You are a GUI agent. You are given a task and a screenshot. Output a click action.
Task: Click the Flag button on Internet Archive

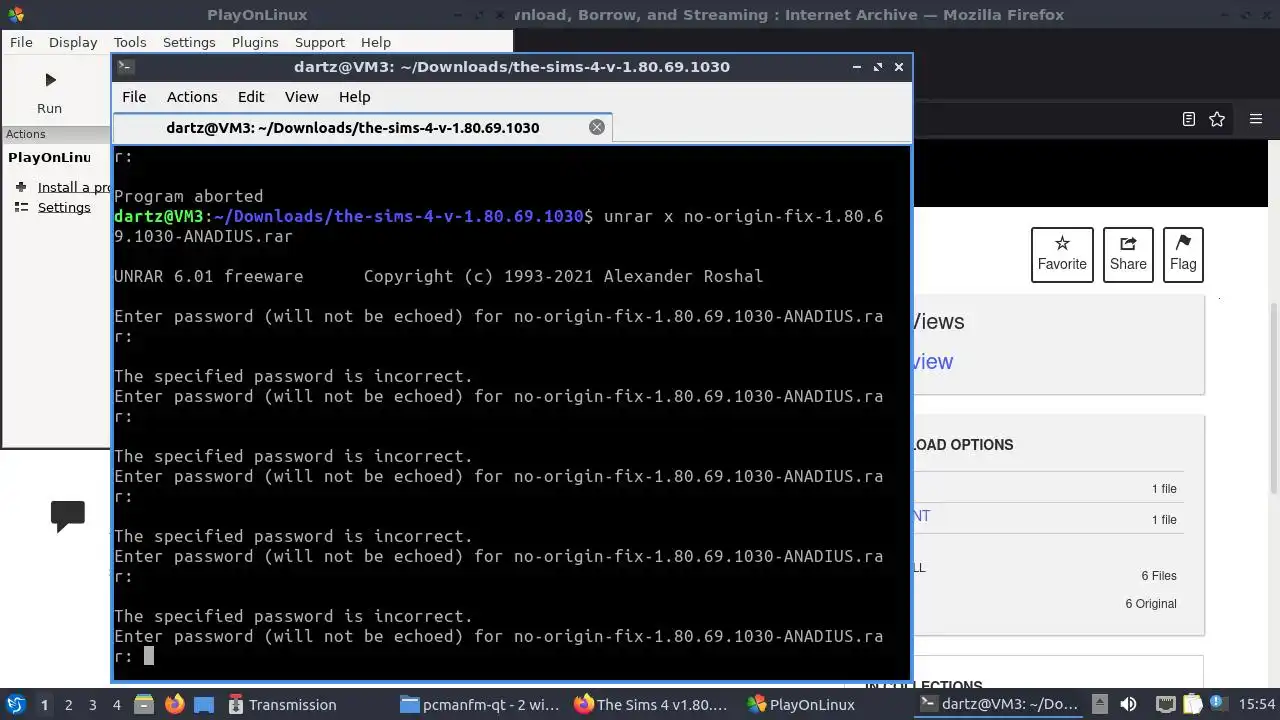point(1183,254)
